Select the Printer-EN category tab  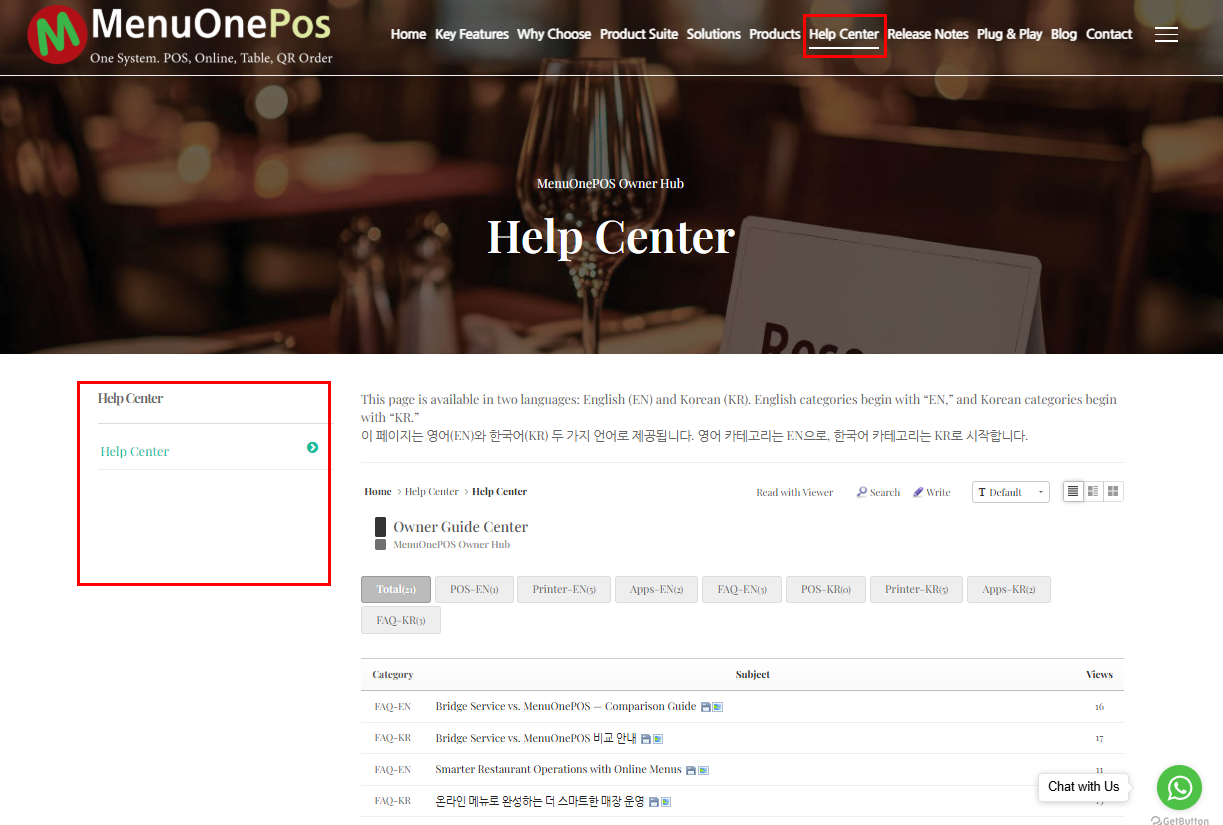pos(564,589)
